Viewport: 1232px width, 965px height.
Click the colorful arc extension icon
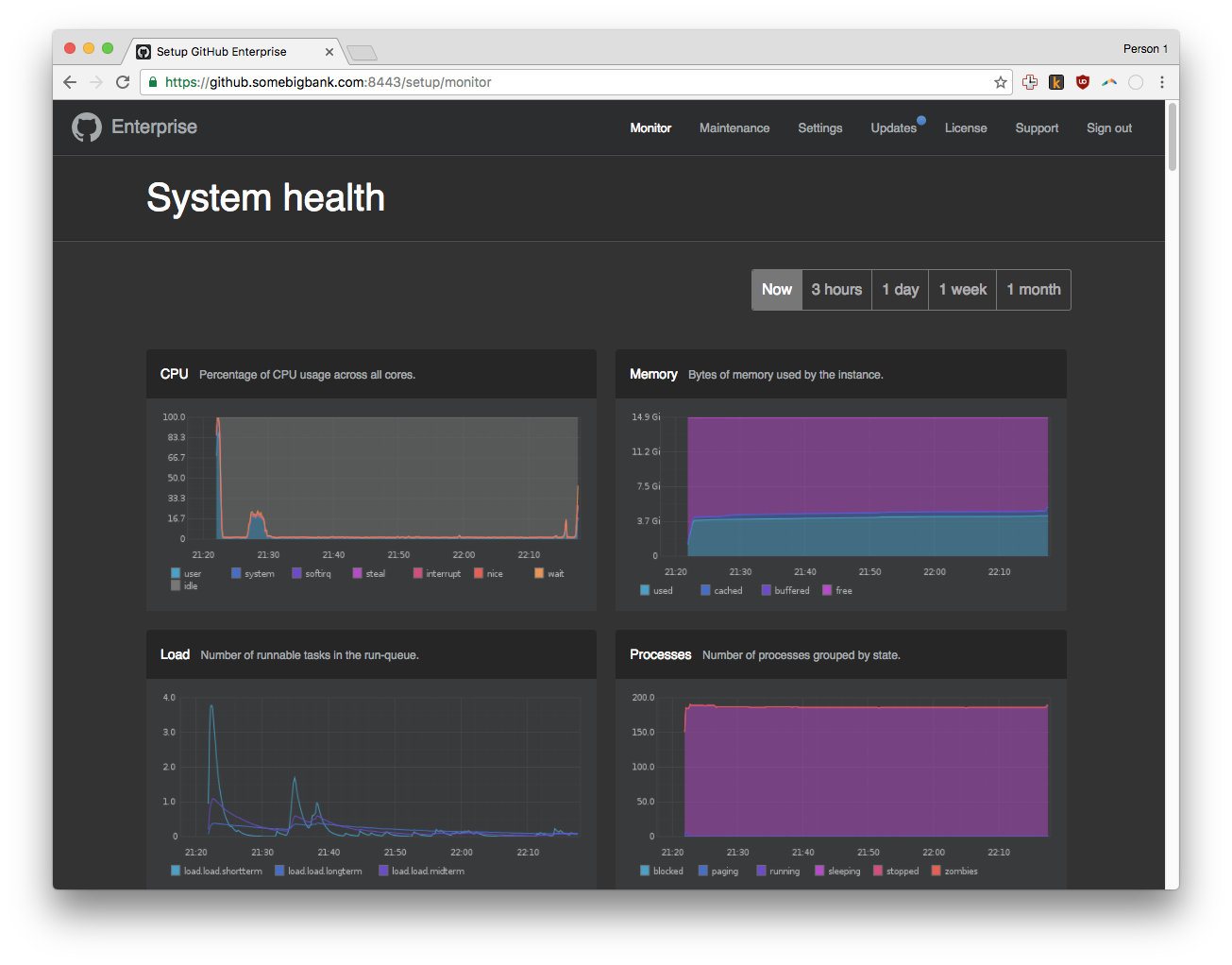click(1109, 82)
